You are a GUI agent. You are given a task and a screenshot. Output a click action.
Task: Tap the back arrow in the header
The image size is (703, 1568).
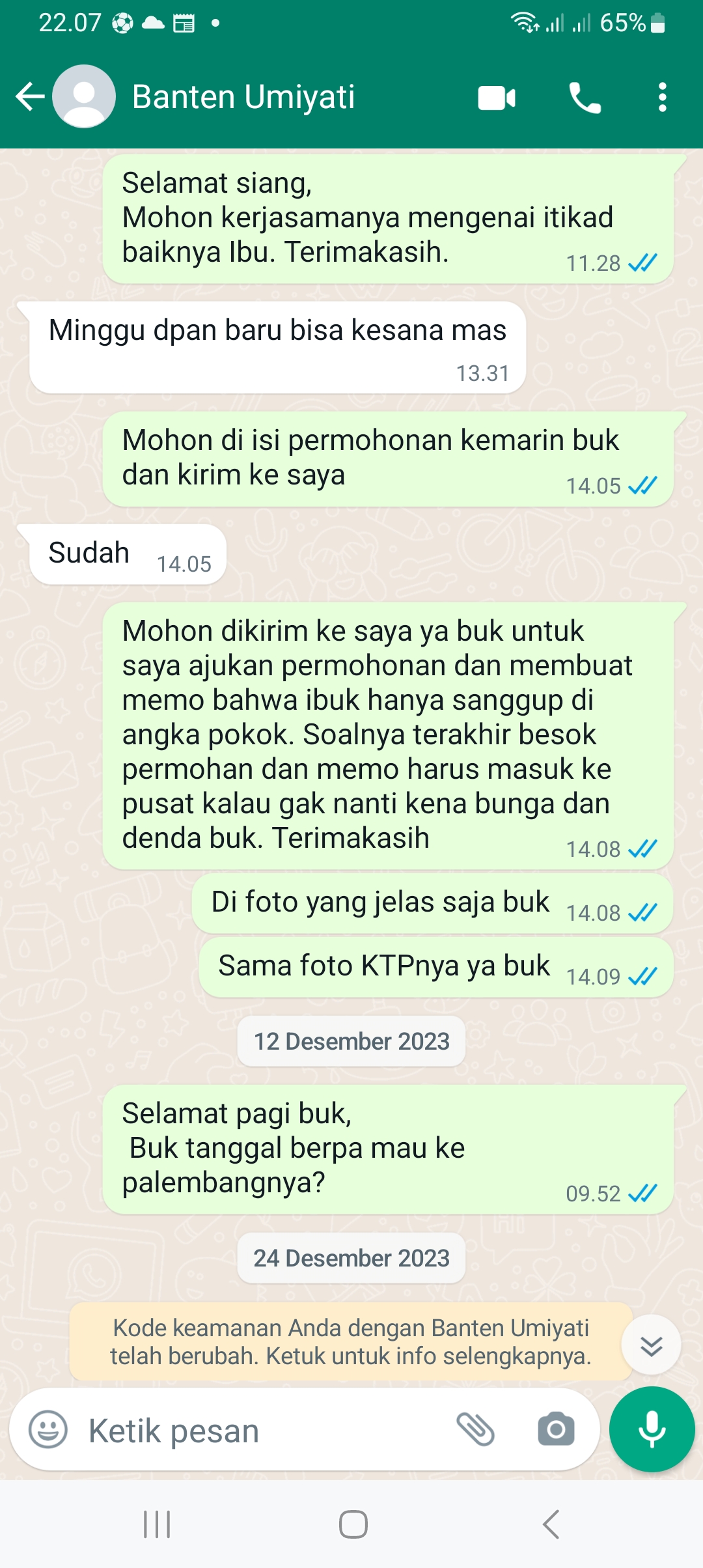pos(30,97)
